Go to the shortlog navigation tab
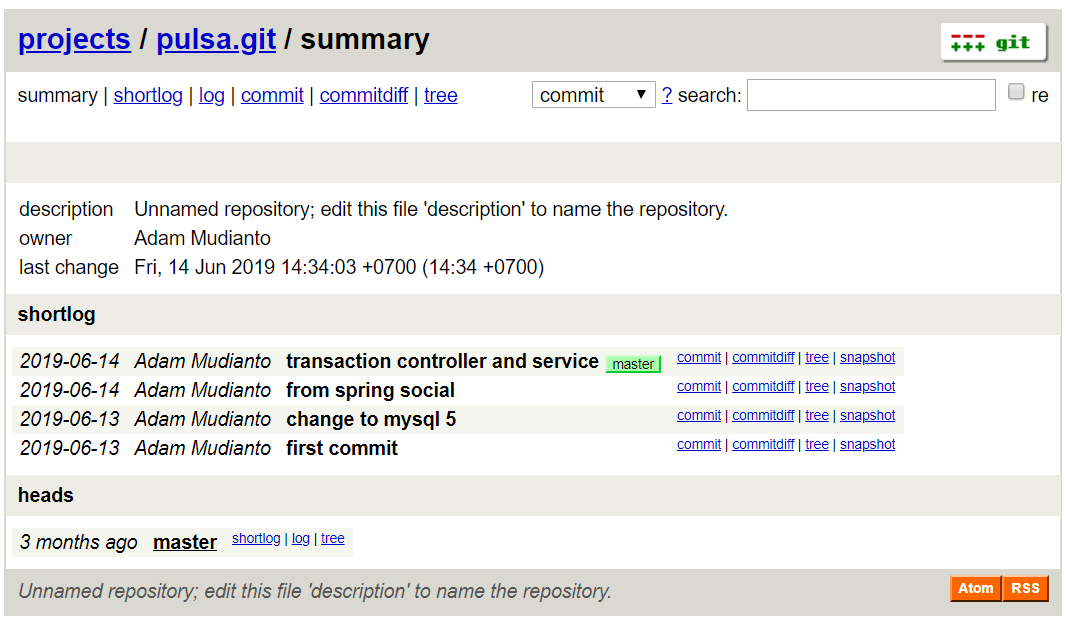 148,95
